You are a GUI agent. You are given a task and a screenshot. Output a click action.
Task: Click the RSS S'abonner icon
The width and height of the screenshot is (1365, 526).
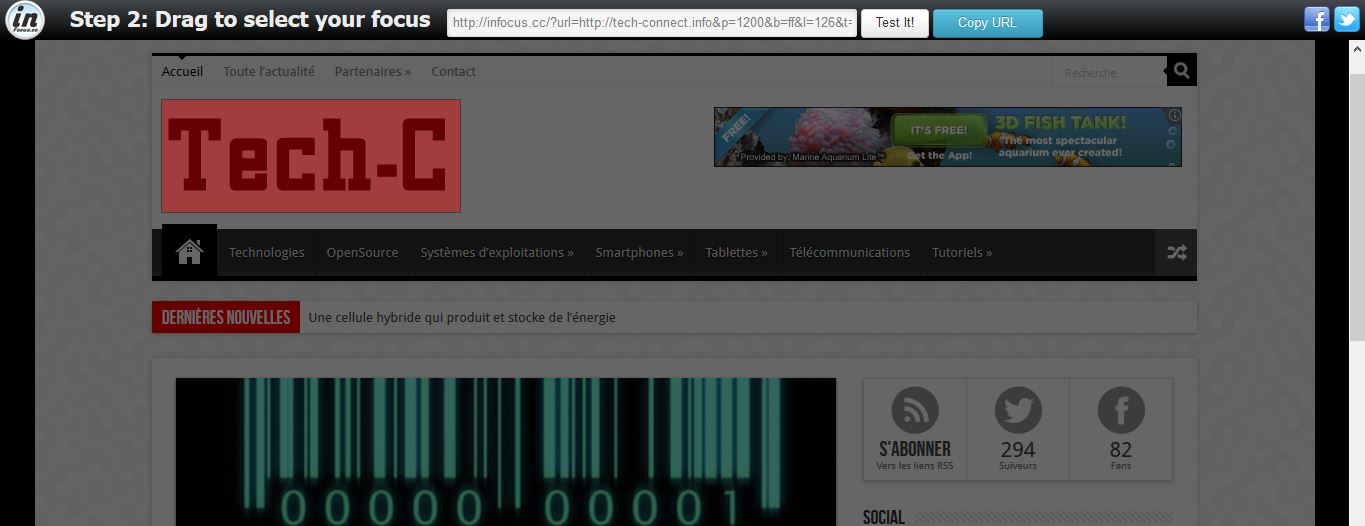point(915,411)
